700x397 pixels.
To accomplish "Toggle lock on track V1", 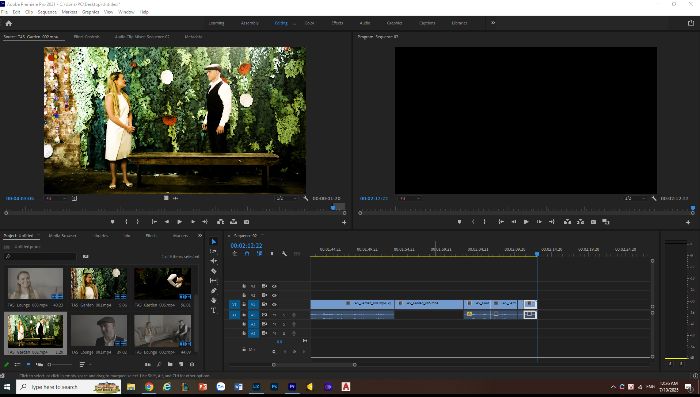I will [244, 305].
